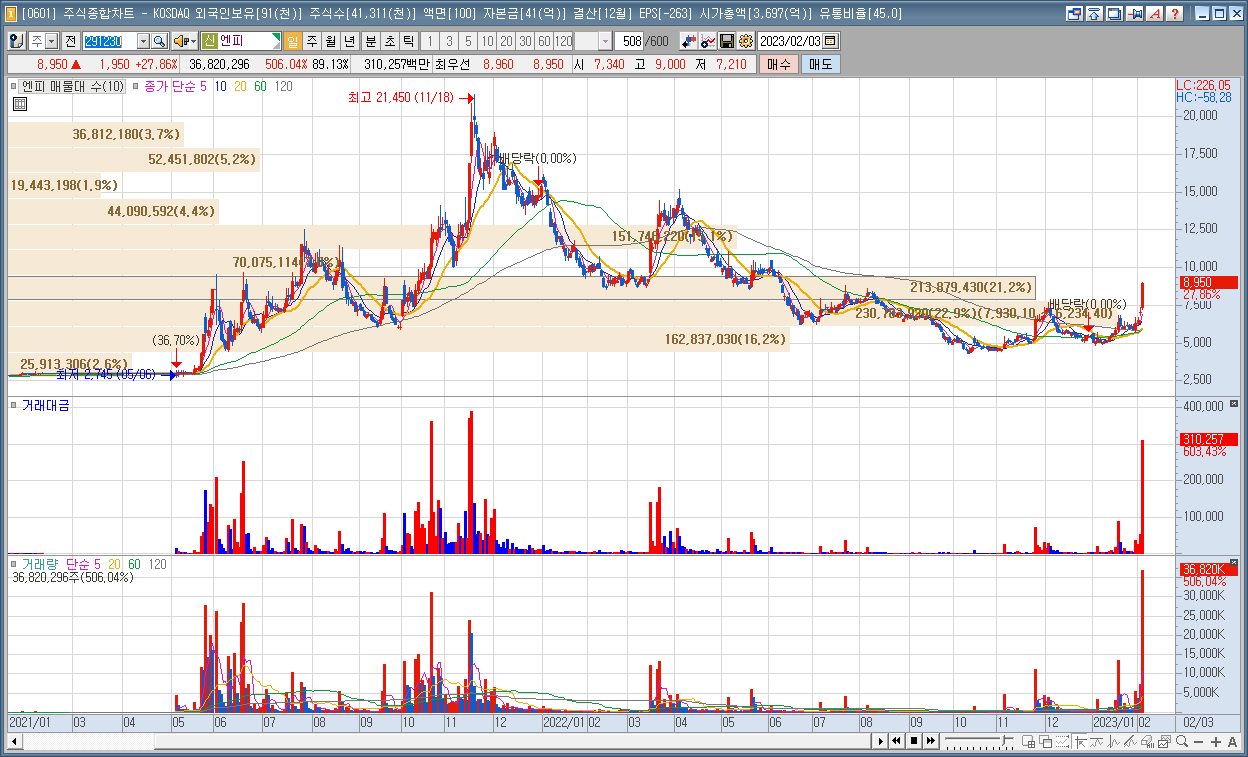Click the play forward playback button

click(x=881, y=741)
